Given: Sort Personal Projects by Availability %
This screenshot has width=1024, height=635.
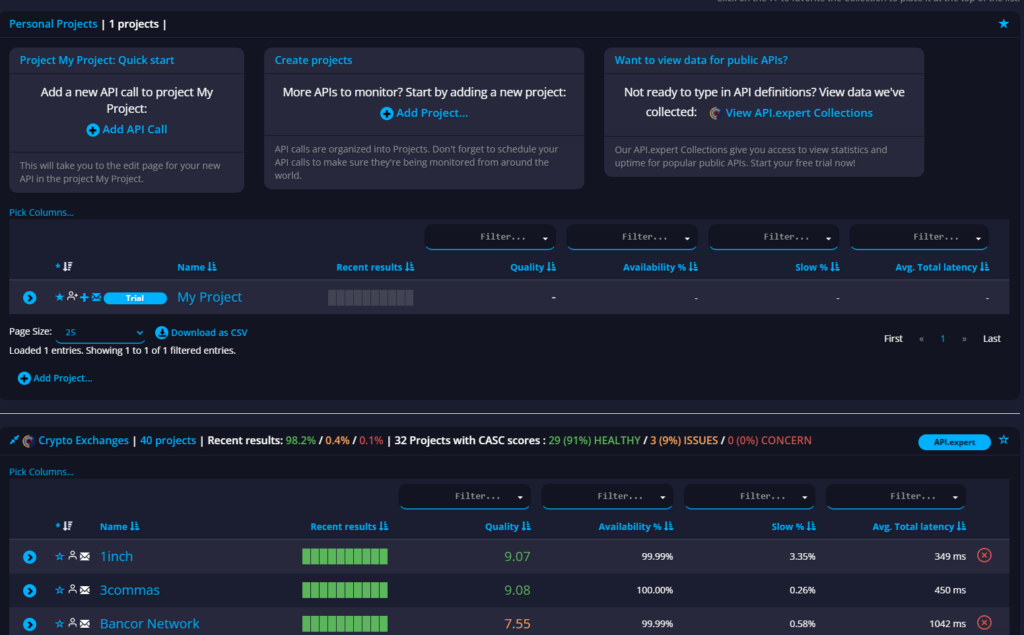Looking at the screenshot, I should tap(660, 267).
